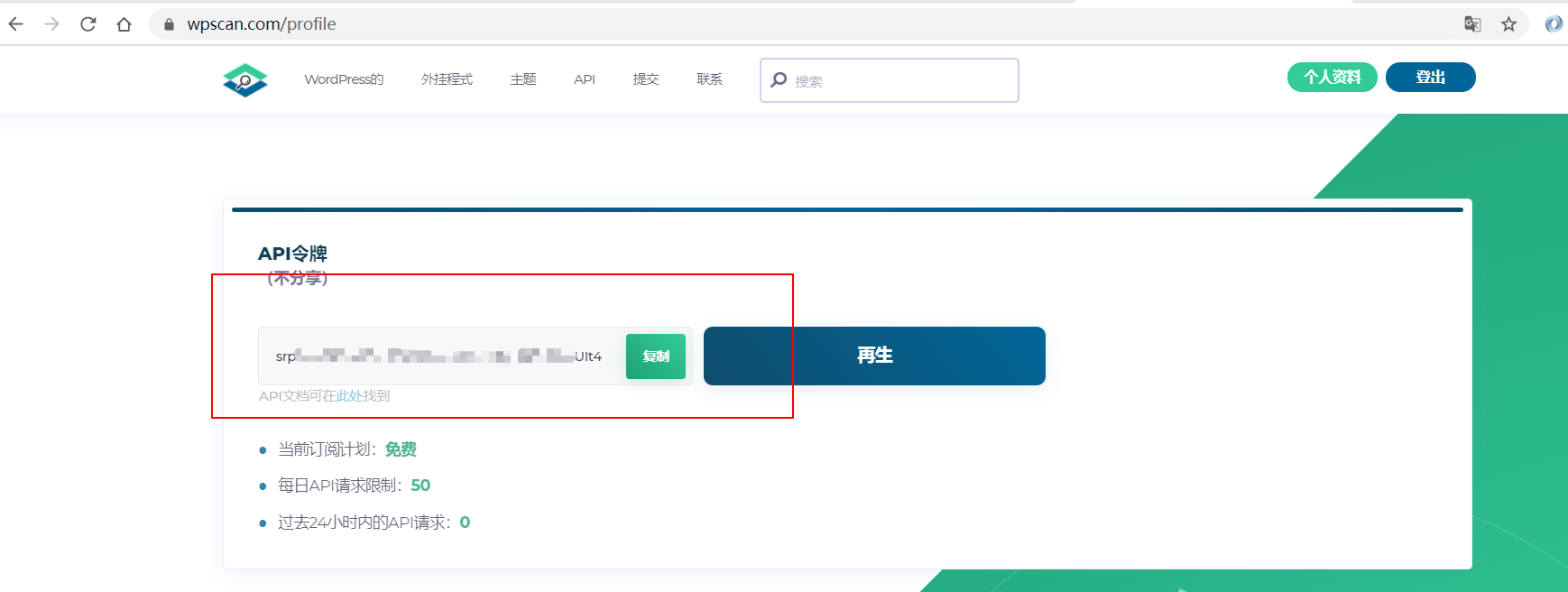
Task: Click the green 个人资料 button
Action: [1333, 77]
